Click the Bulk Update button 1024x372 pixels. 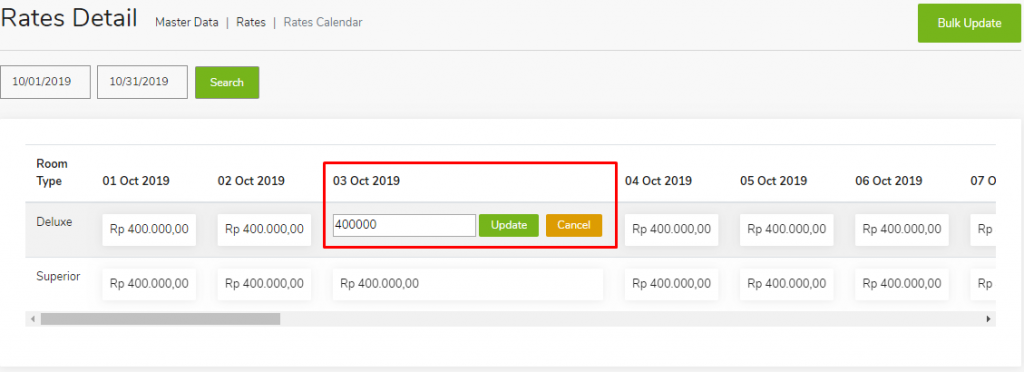(x=969, y=23)
